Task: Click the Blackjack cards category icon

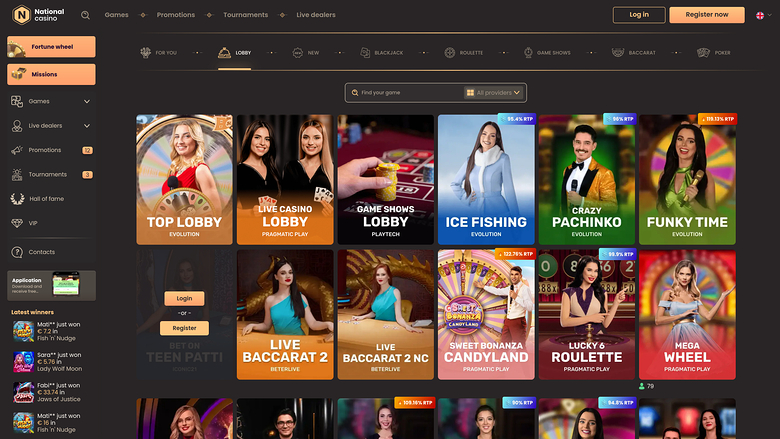Action: [x=365, y=53]
